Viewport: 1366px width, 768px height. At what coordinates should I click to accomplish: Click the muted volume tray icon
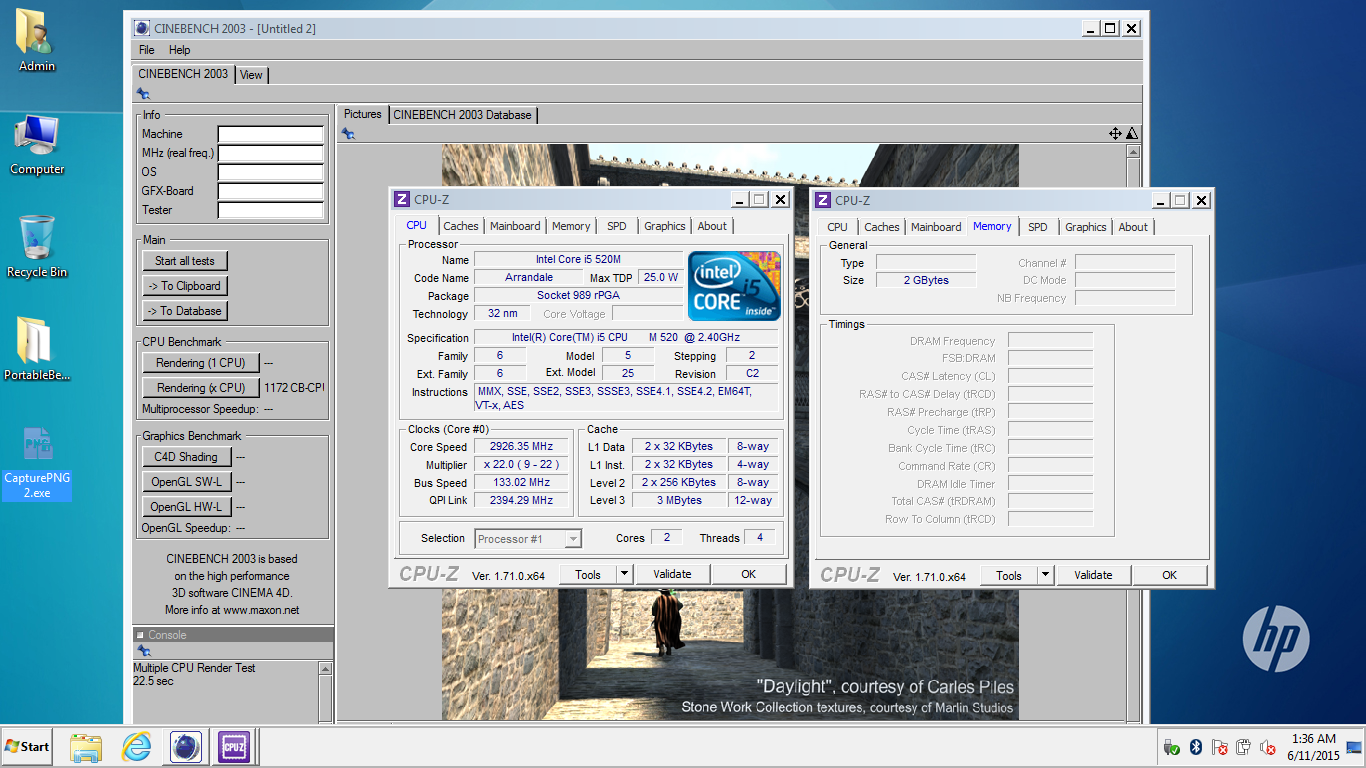coord(1267,747)
